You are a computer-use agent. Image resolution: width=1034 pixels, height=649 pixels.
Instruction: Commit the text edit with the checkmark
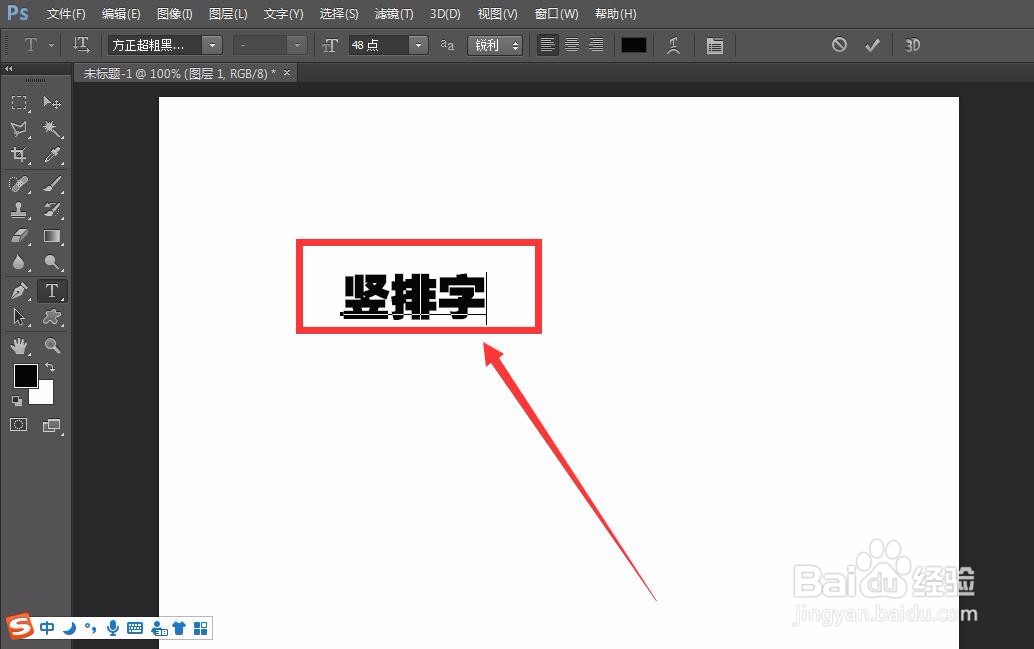pos(872,45)
